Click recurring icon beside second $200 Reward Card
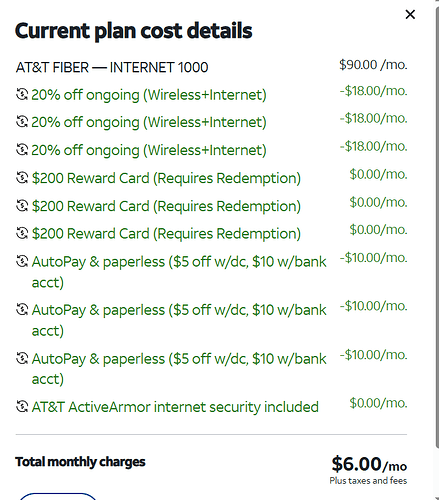 tap(22, 206)
